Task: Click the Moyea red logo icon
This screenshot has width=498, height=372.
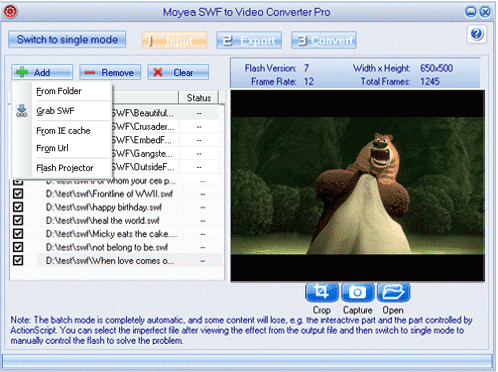Action: [x=10, y=12]
